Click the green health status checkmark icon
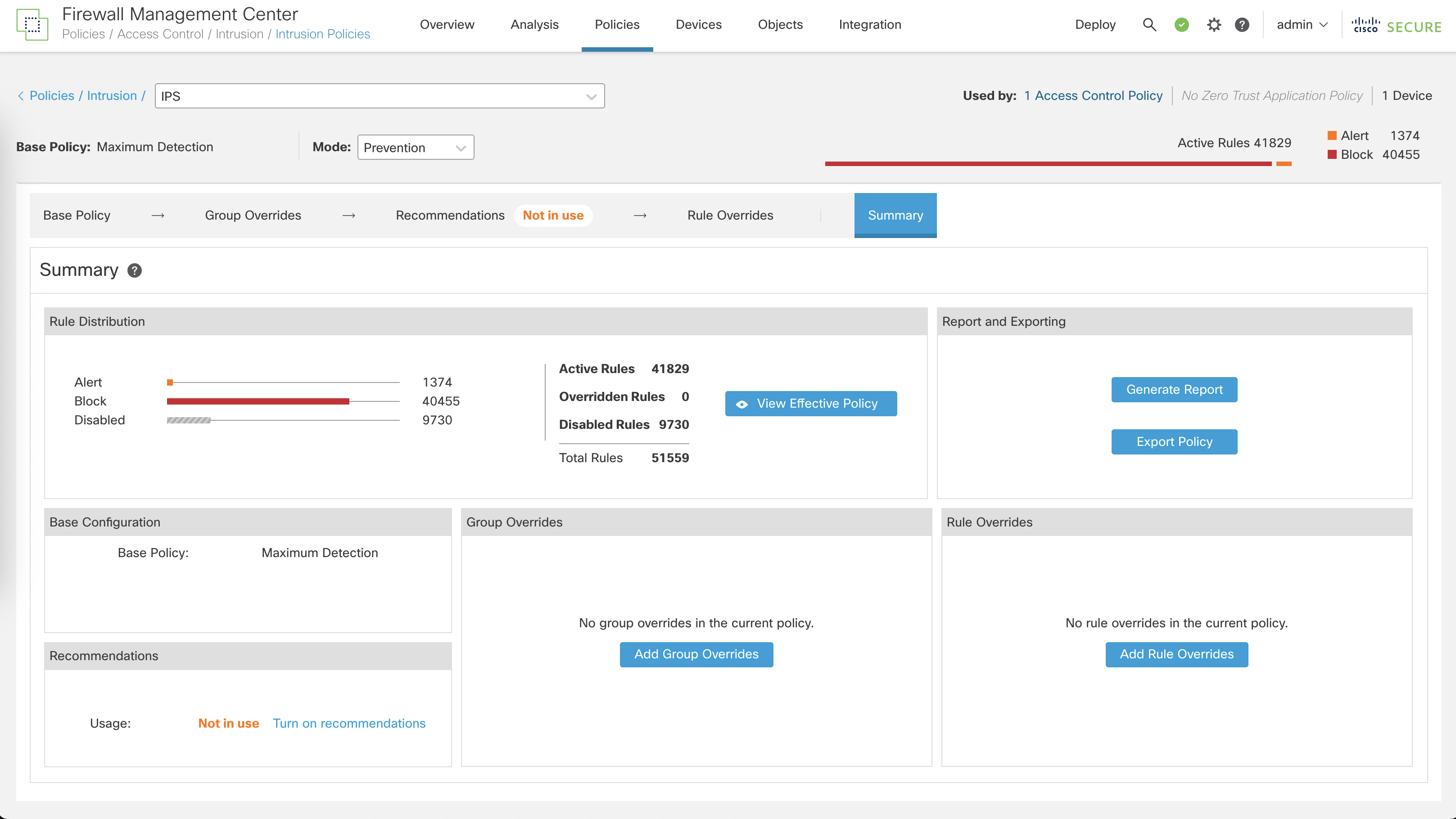 tap(1181, 25)
